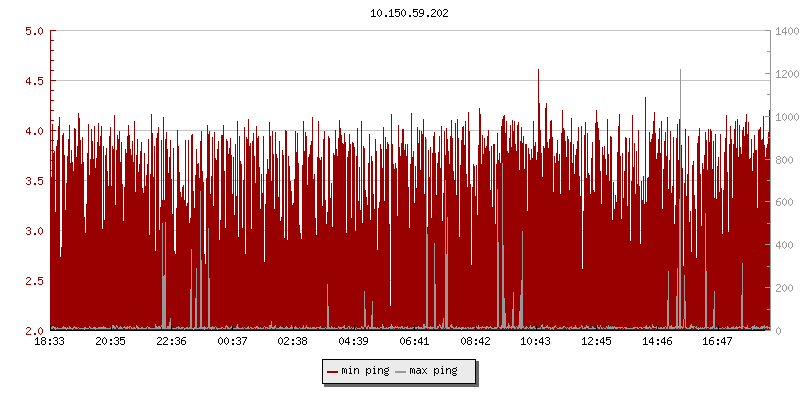This screenshot has height=400, width=800.
Task: Select the 08:42 time axis label
Action: point(475,342)
